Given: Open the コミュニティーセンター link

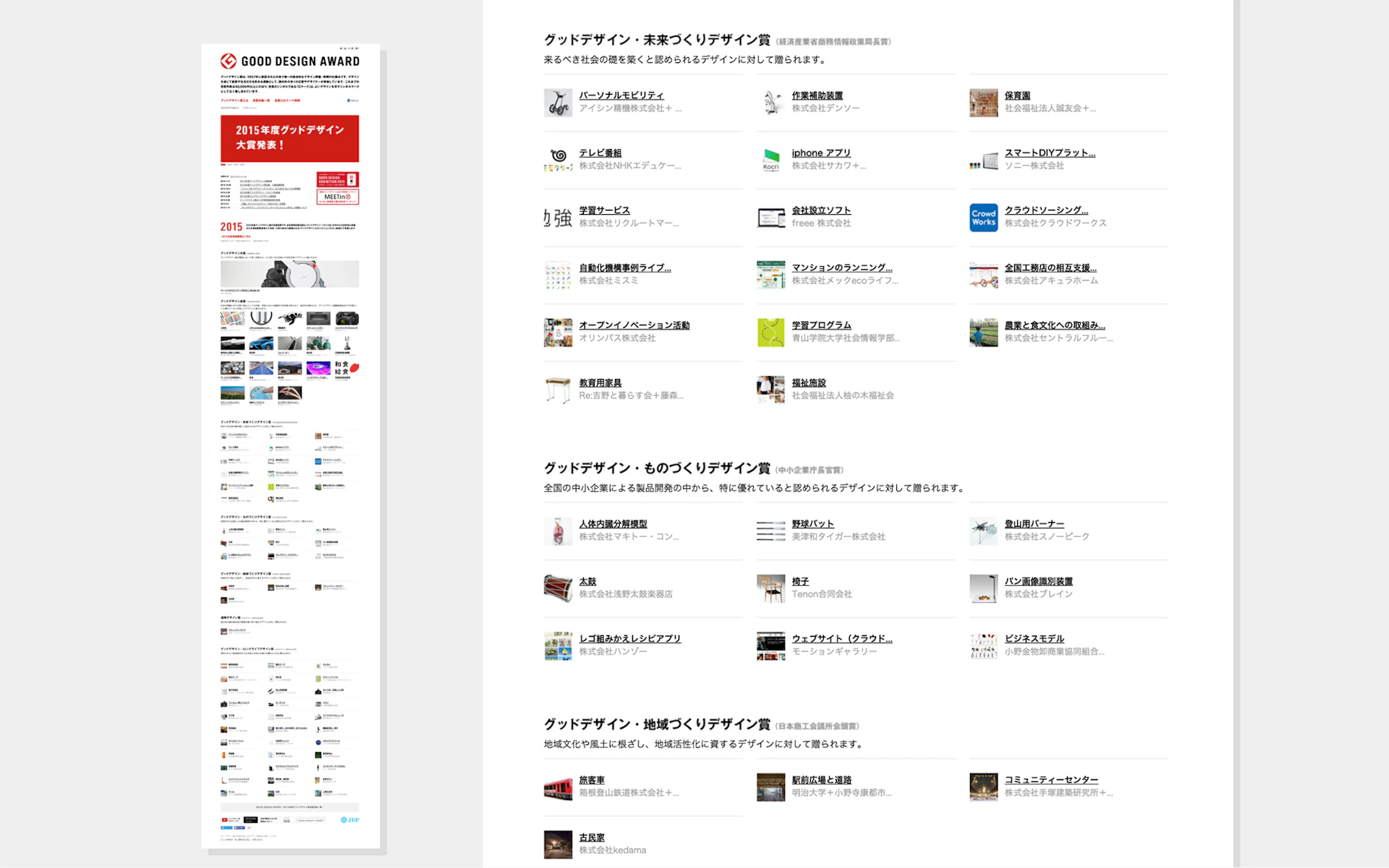Looking at the screenshot, I should pyautogui.click(x=1050, y=780).
